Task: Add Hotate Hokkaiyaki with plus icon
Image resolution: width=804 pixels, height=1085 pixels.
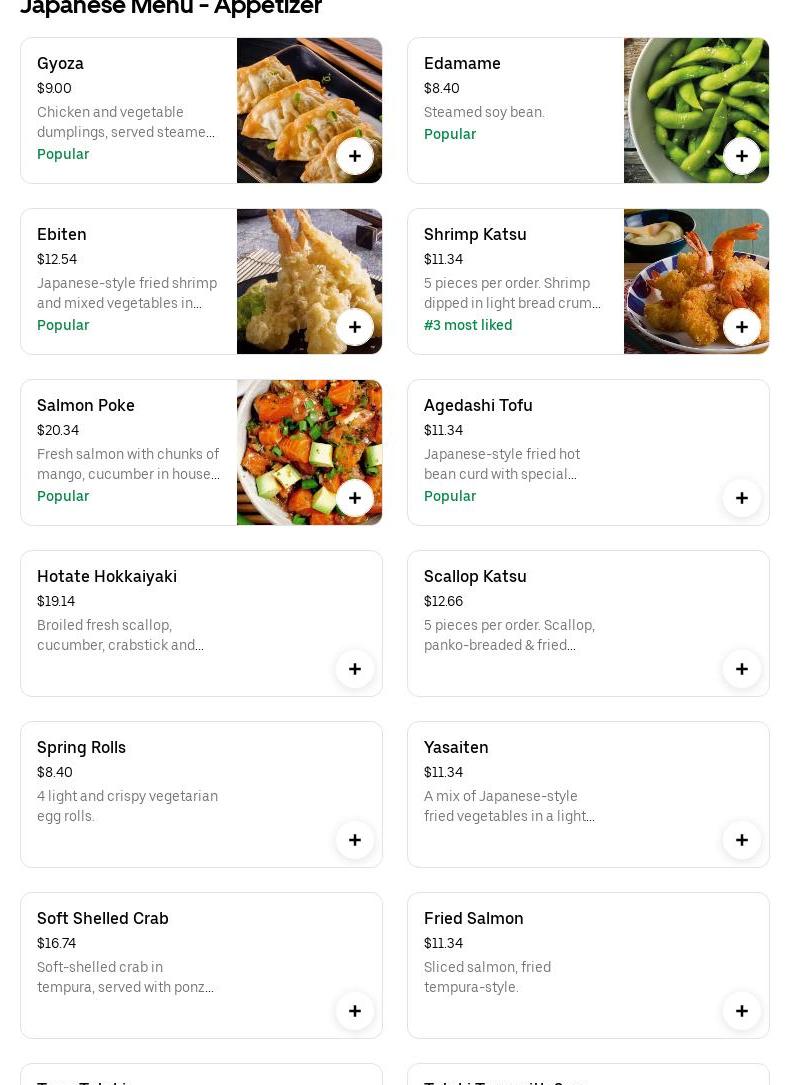Action: [x=355, y=669]
